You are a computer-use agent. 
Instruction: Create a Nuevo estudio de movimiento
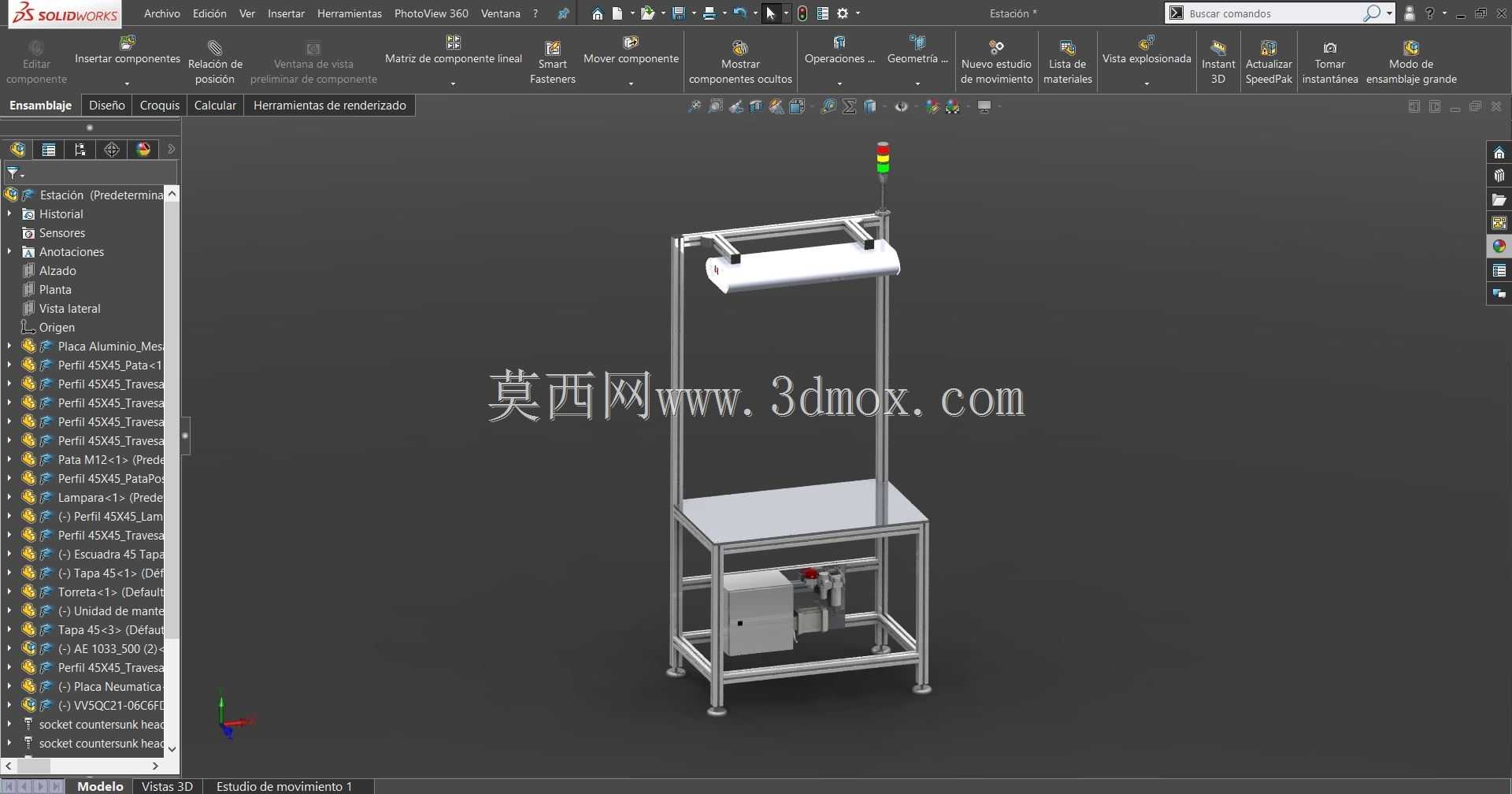pos(996,62)
